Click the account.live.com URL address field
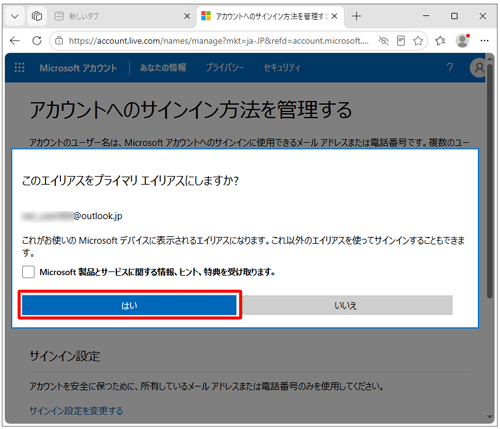This screenshot has height=429, width=500. click(x=219, y=41)
